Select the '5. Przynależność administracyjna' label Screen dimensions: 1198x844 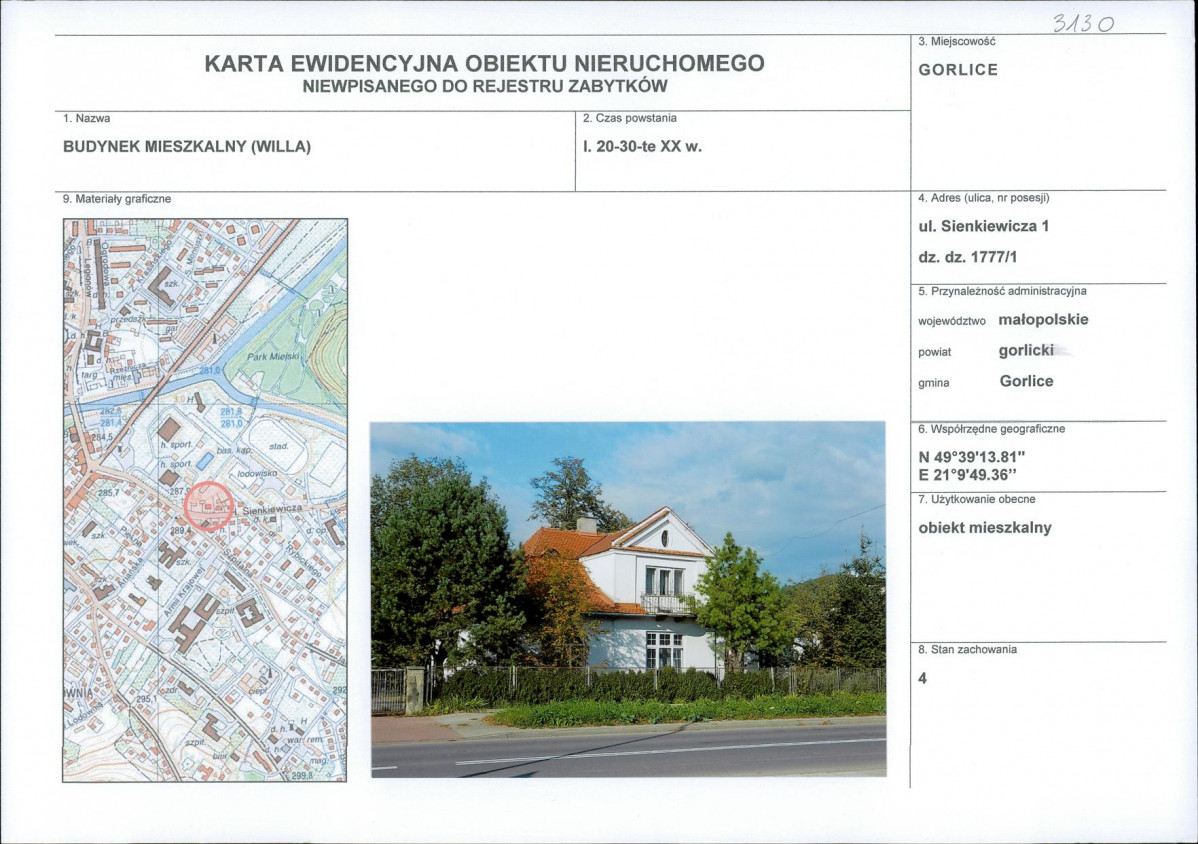1002,291
